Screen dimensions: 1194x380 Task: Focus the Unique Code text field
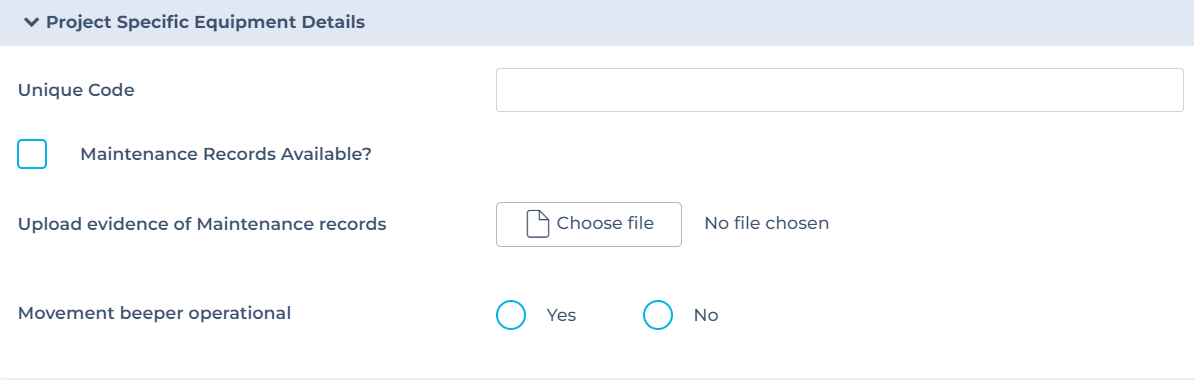click(x=839, y=90)
